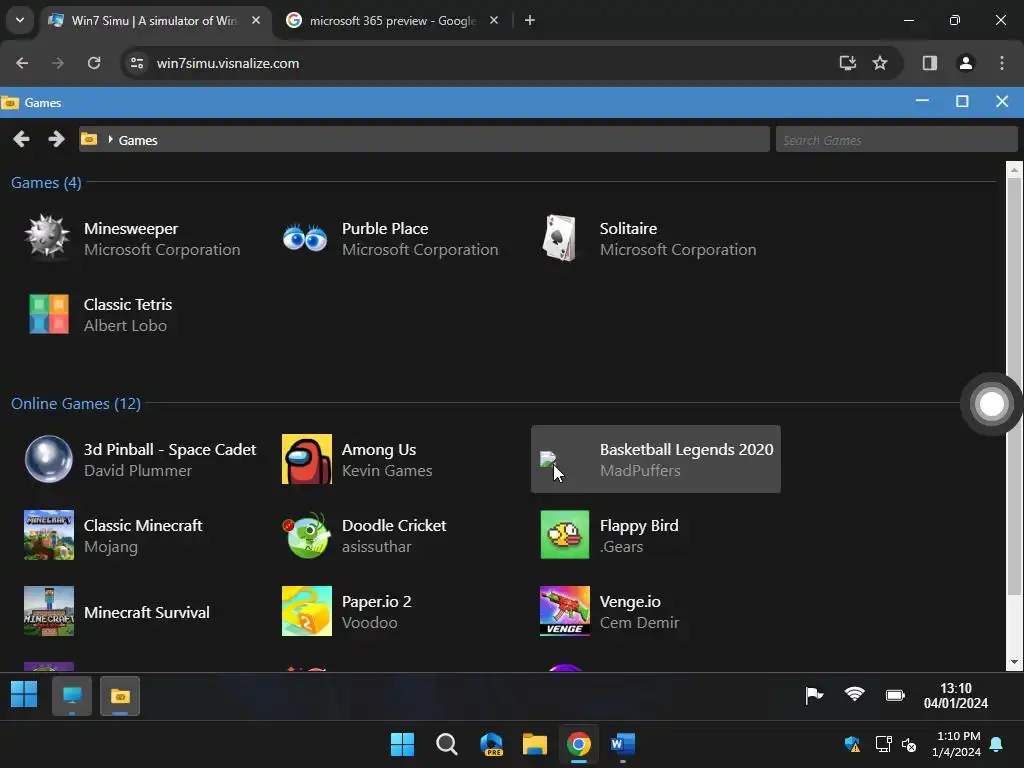Open the Classic Minecraft thumbnail icon

pos(49,535)
